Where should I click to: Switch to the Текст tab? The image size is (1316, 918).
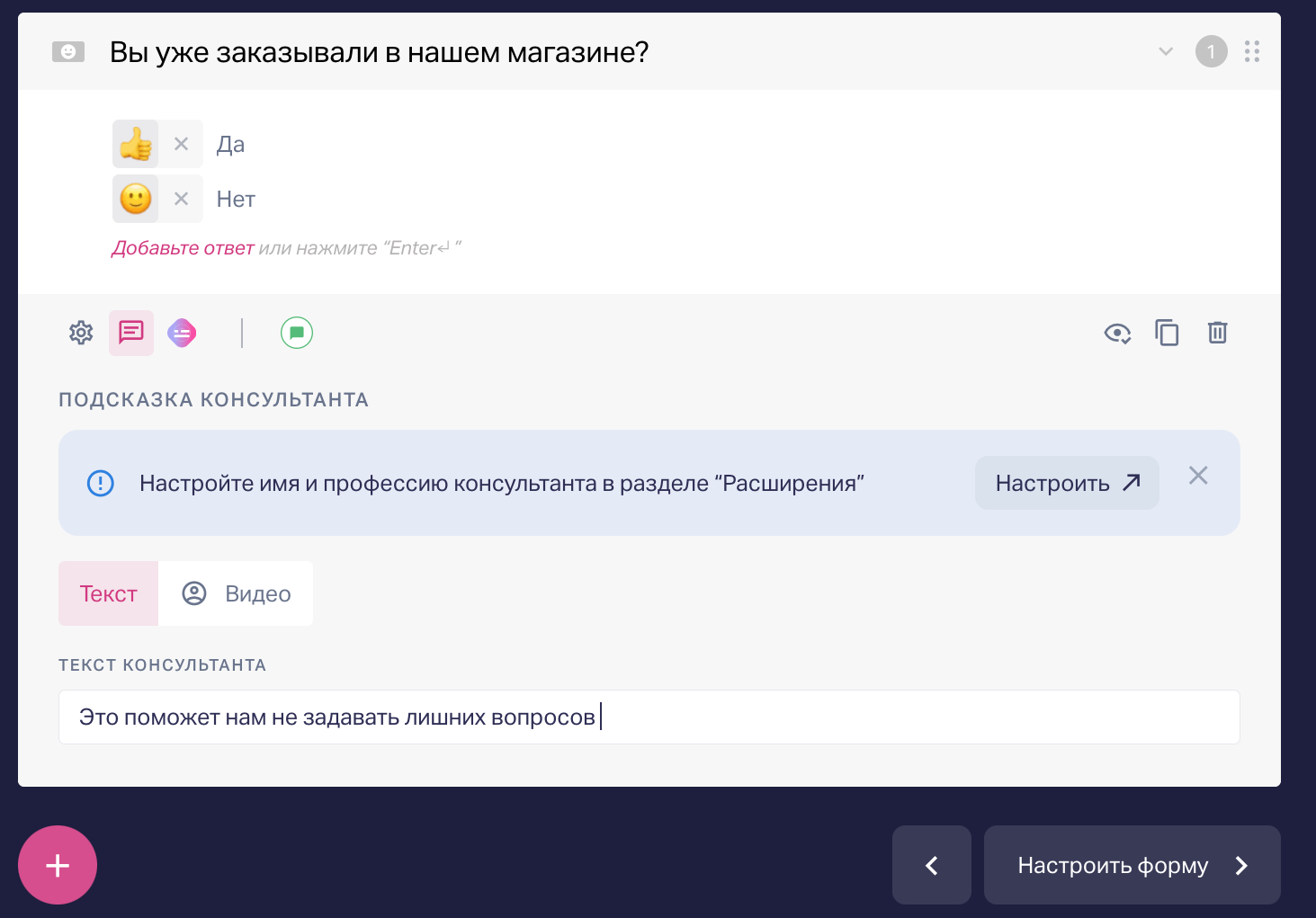click(x=108, y=593)
